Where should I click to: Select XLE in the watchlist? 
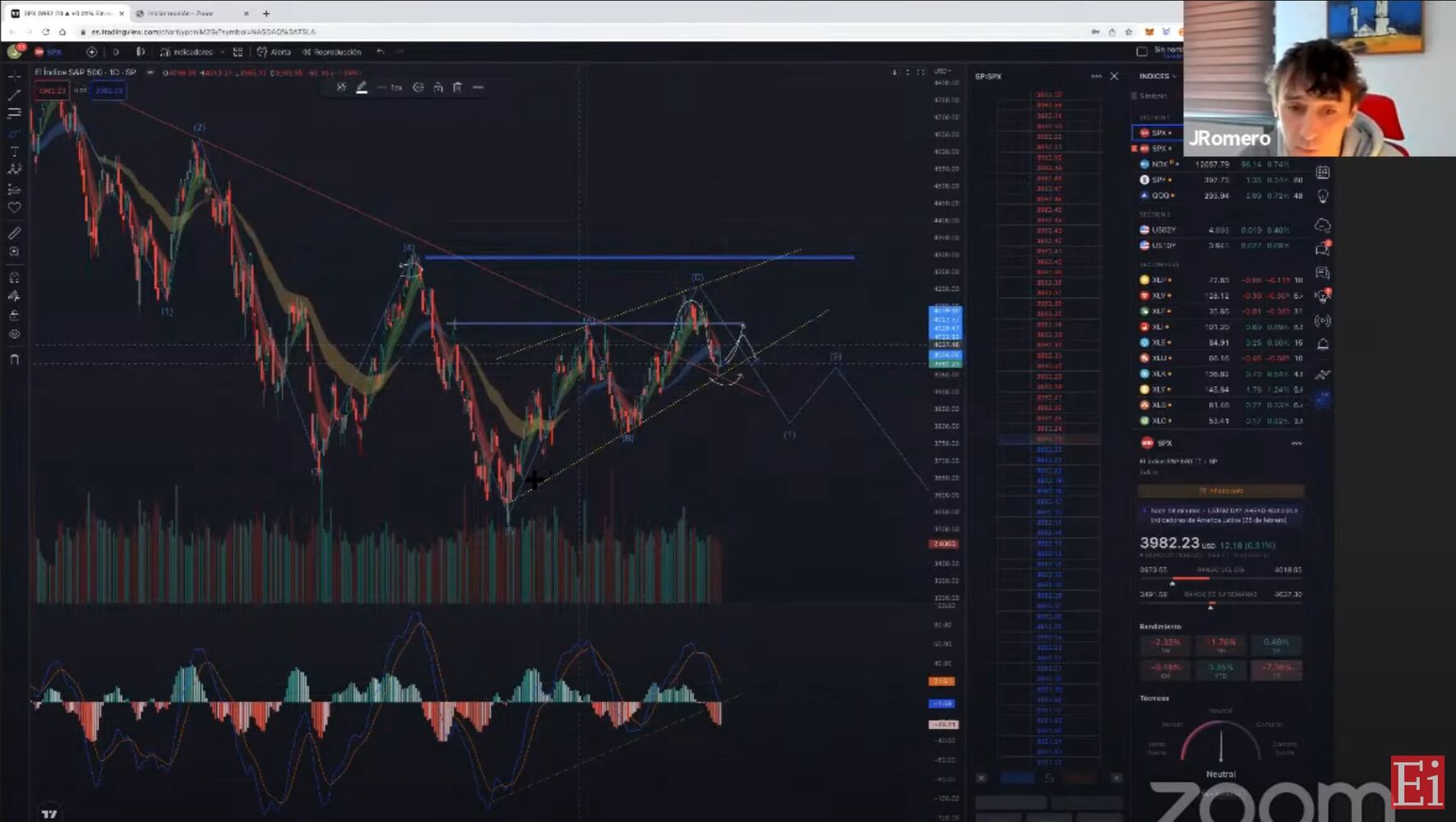point(1220,343)
